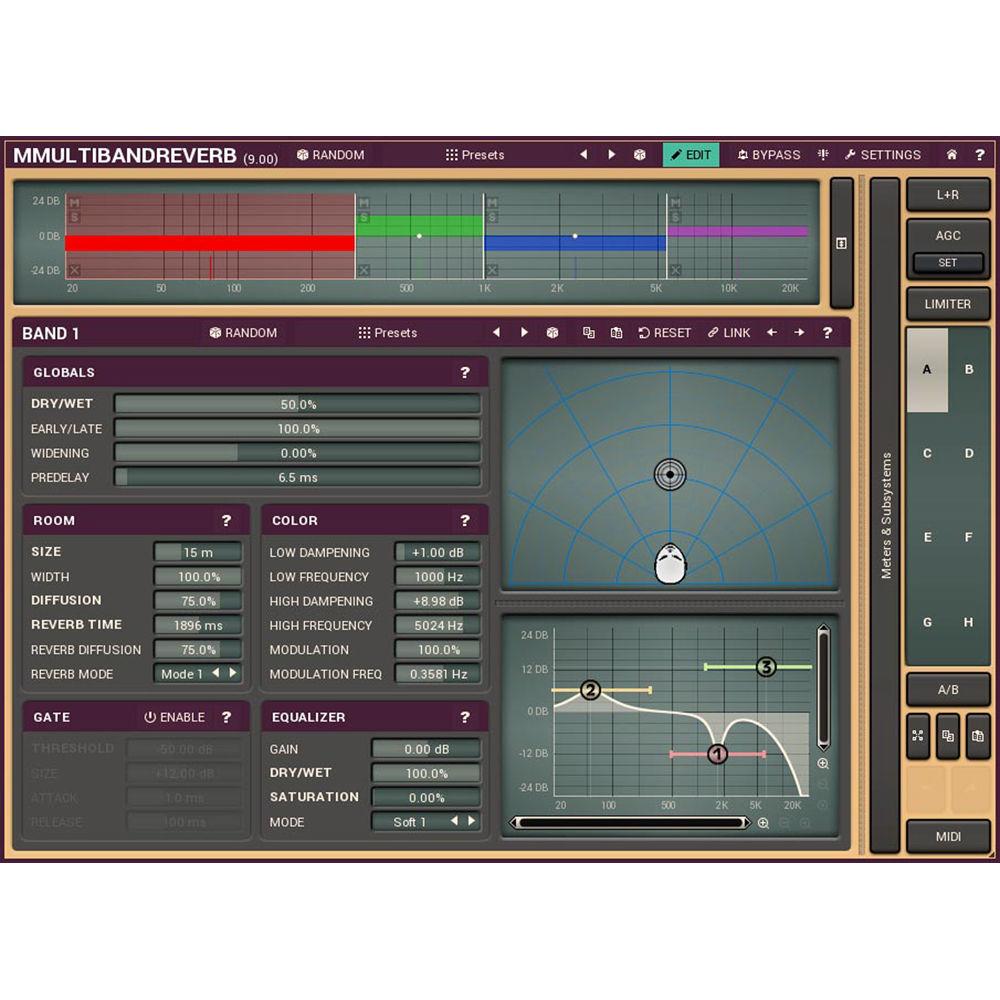Click the Copy icon in the Band 1 toolbar
This screenshot has width=1000, height=1000.
pos(588,333)
